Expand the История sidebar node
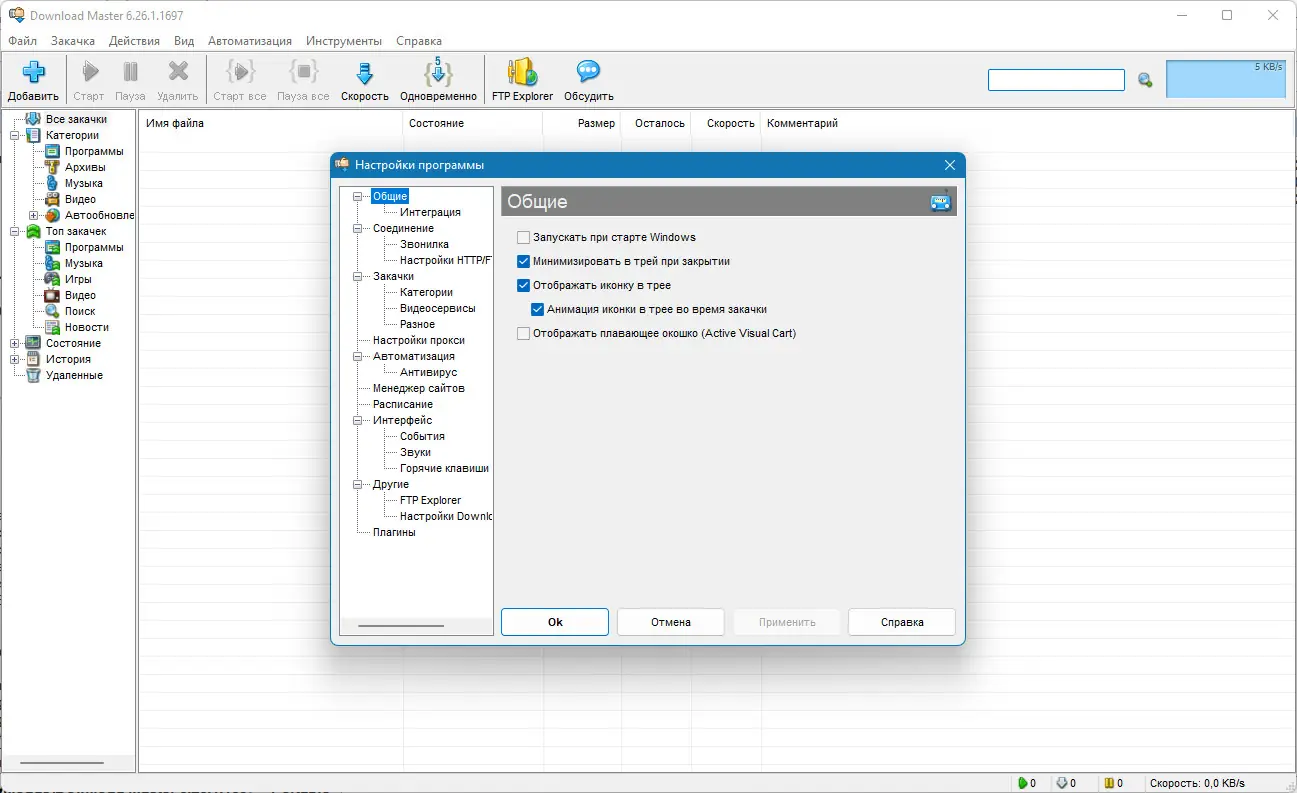The width and height of the screenshot is (1297, 793). [15, 359]
